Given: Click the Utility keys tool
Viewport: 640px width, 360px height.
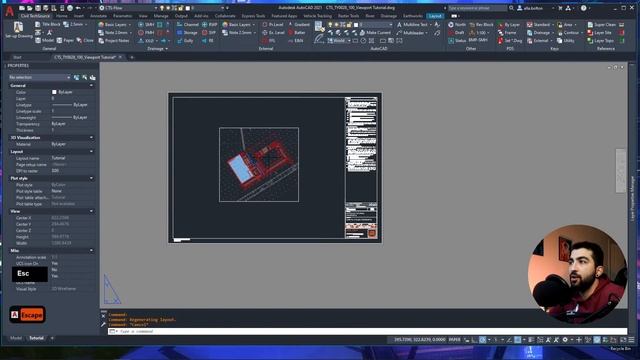Looking at the screenshot, I should pos(566,40).
